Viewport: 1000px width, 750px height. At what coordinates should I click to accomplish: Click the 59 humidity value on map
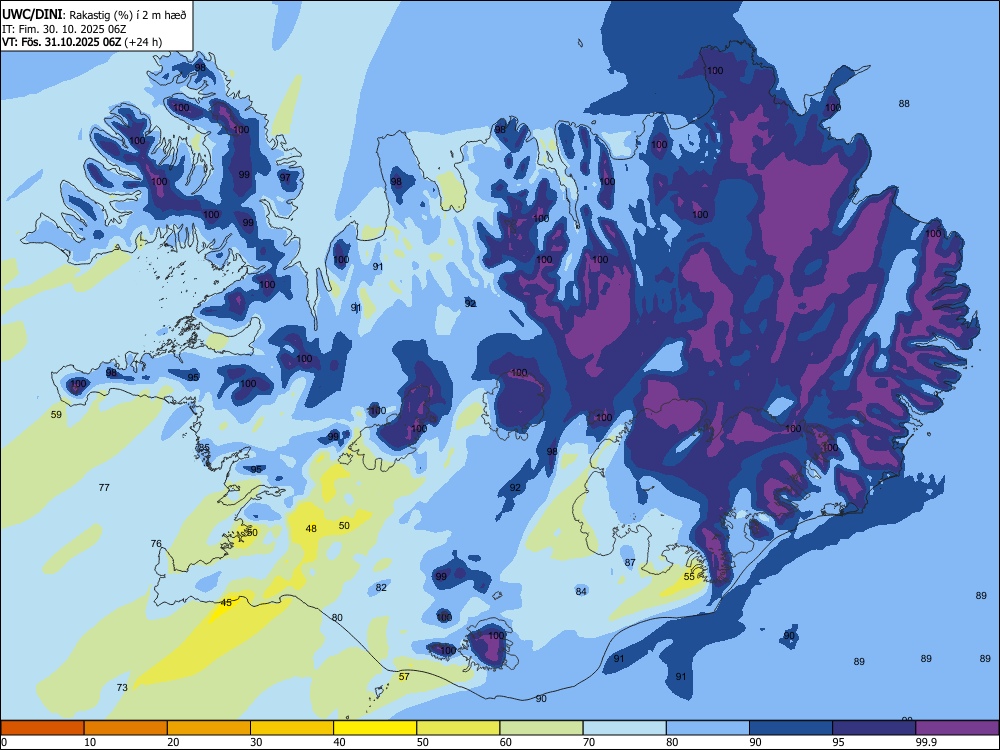[x=56, y=415]
